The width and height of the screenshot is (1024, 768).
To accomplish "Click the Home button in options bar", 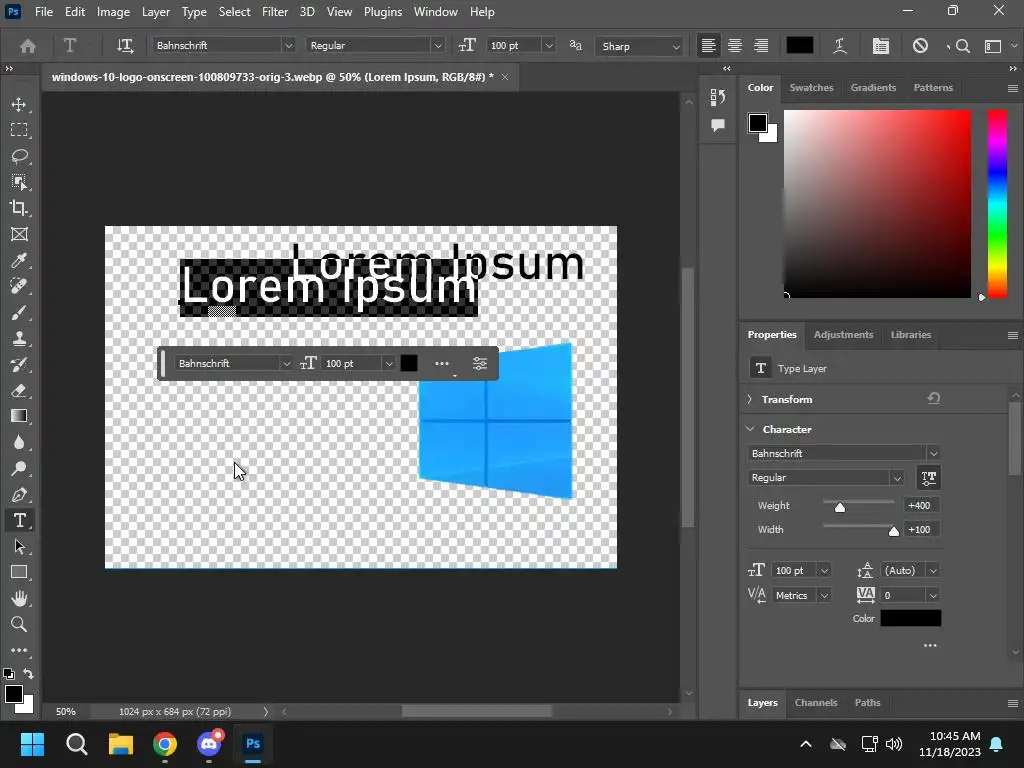I will tap(27, 46).
